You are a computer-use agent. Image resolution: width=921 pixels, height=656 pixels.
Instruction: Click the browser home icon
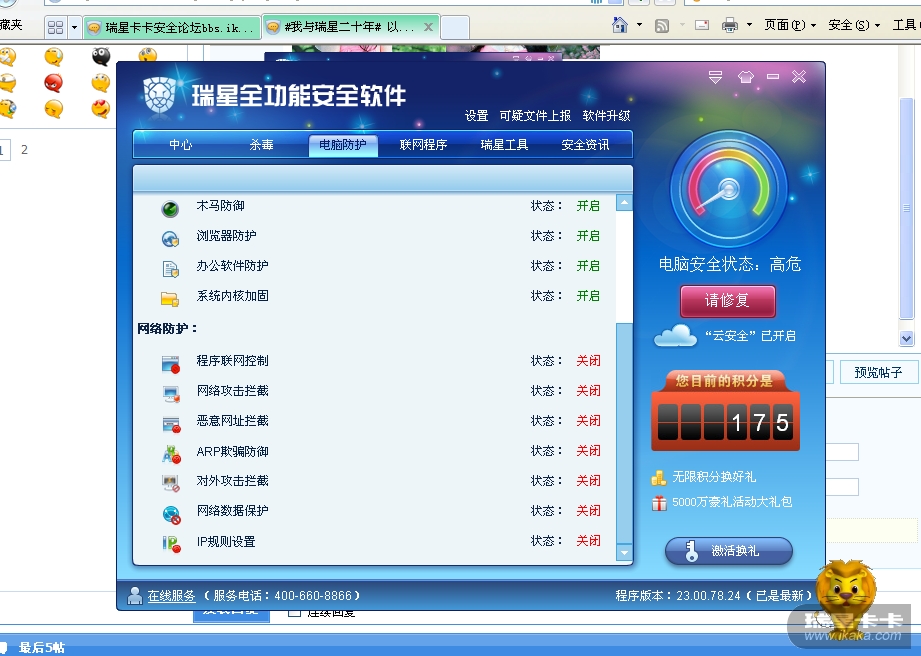[x=620, y=25]
